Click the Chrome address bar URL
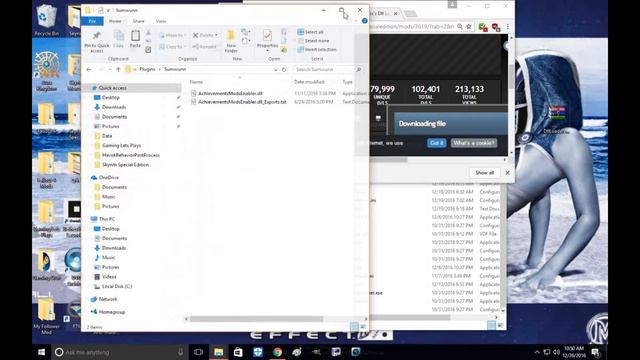The image size is (640, 360). (411, 27)
